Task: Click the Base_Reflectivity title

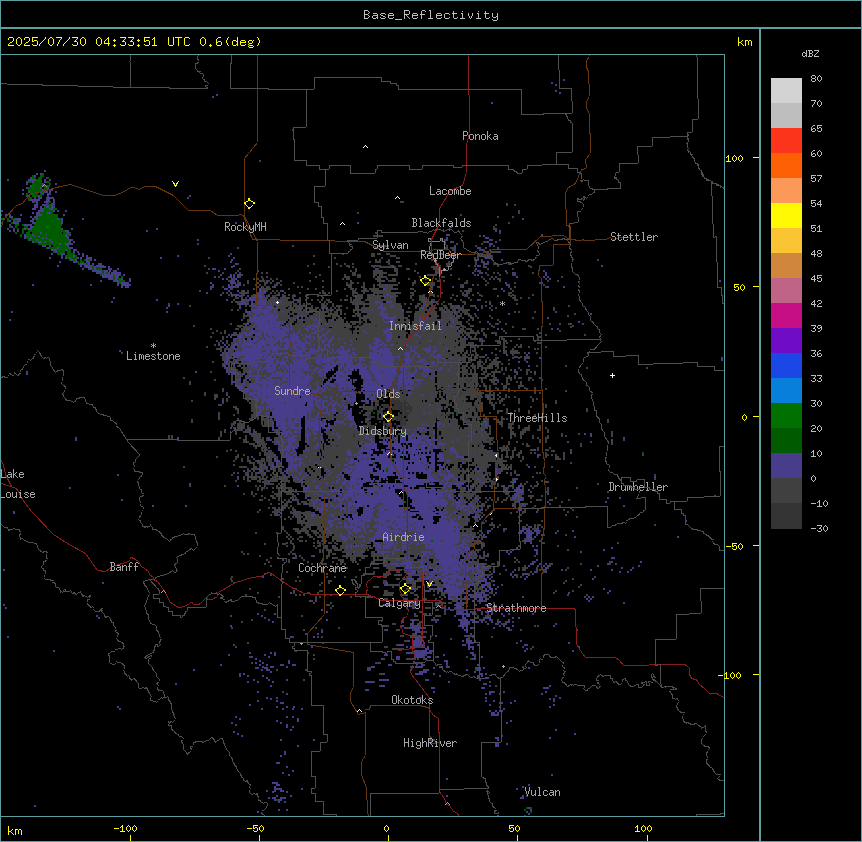Action: 431,15
